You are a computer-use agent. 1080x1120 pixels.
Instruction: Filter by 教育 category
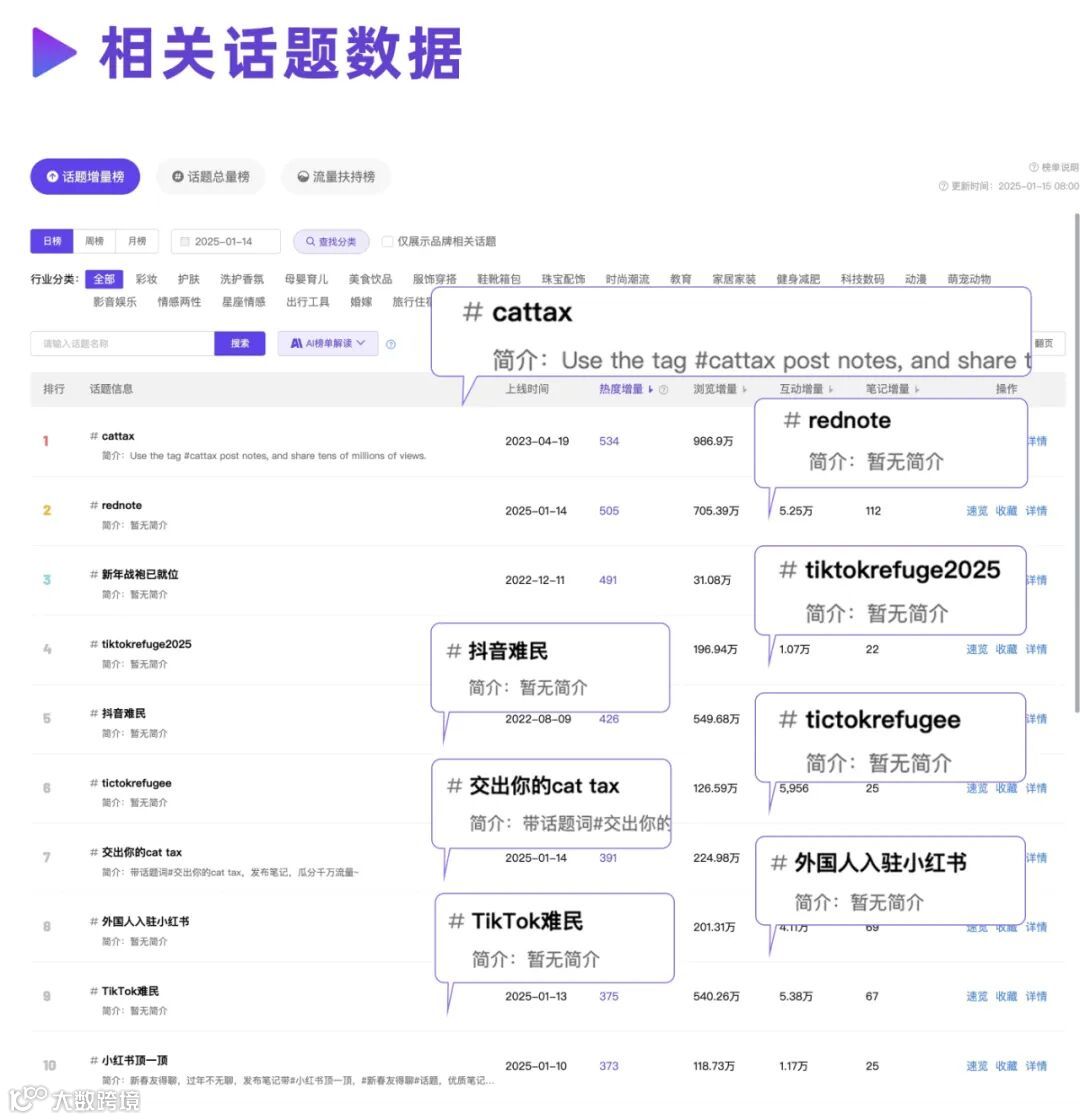(681, 279)
